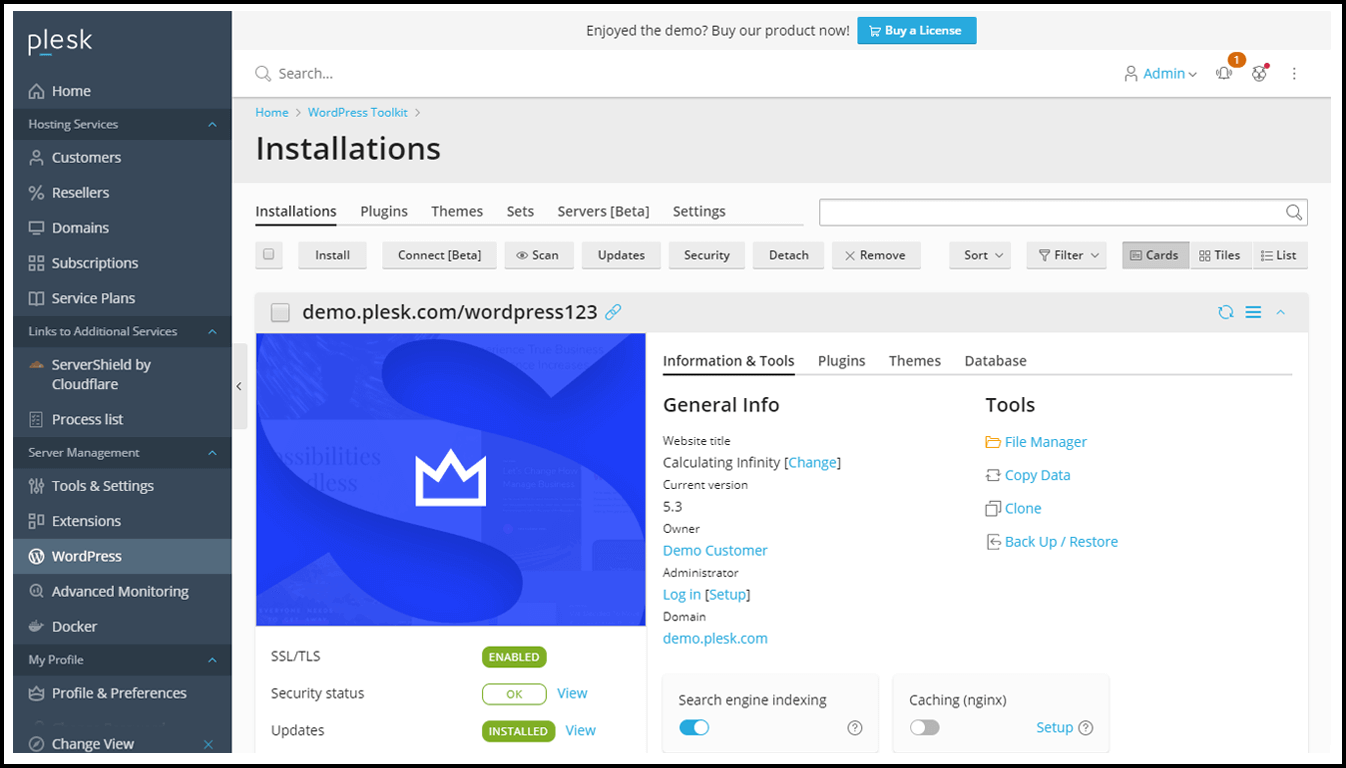Open the Database tab on the card
1346x768 pixels.
click(x=995, y=361)
